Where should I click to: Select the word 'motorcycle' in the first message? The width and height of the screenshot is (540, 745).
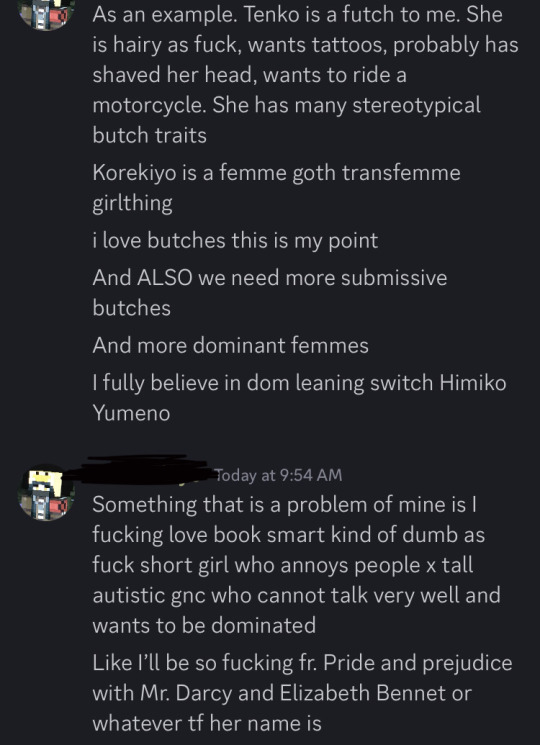(149, 105)
